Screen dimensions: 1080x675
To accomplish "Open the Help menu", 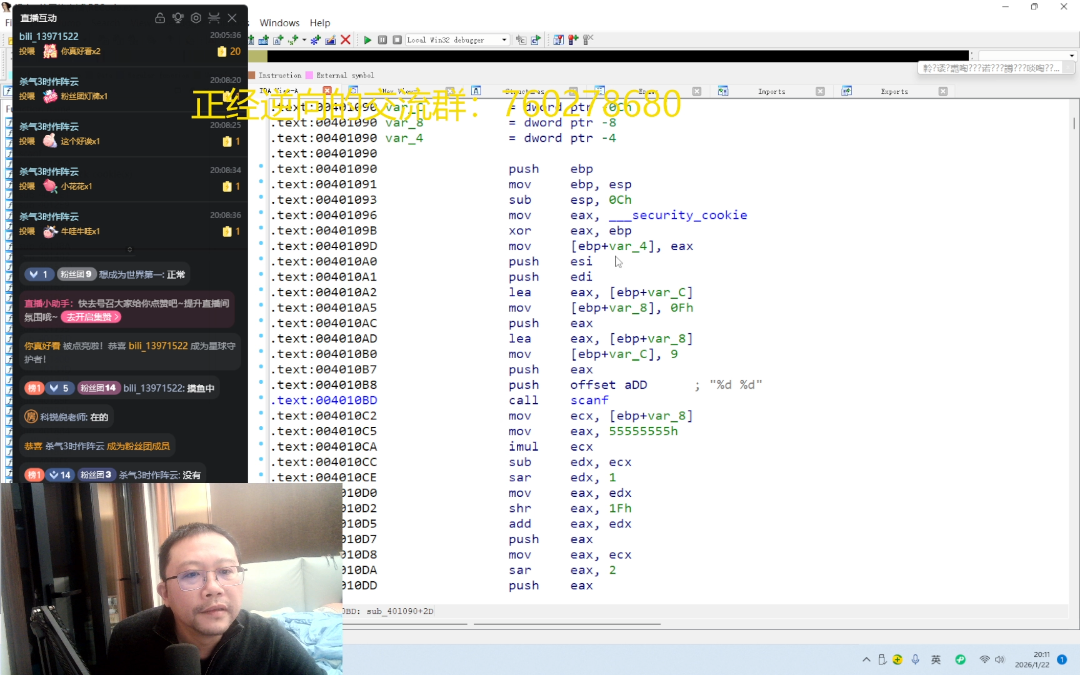I will click(x=320, y=23).
